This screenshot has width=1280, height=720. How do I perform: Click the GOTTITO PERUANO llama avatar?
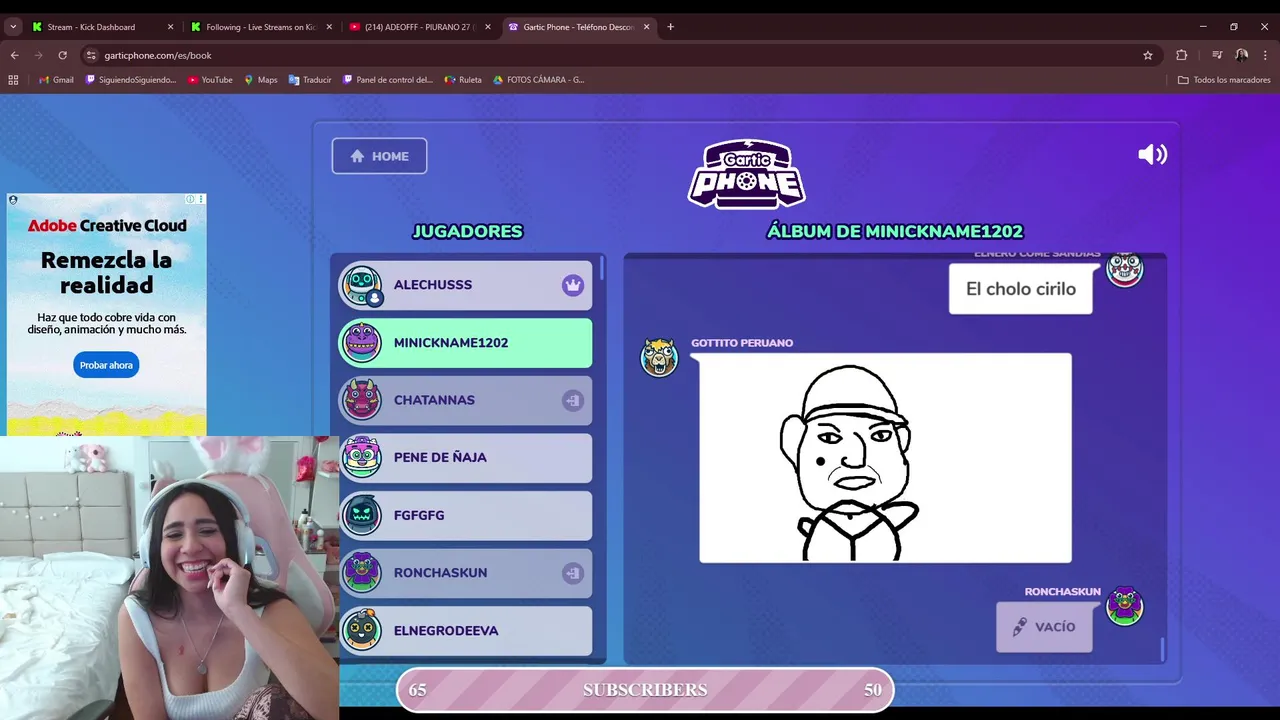(659, 357)
